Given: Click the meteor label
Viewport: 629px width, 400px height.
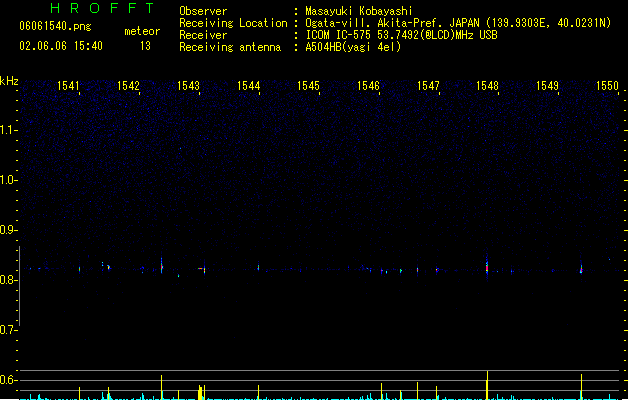Looking at the screenshot, I should [142, 31].
